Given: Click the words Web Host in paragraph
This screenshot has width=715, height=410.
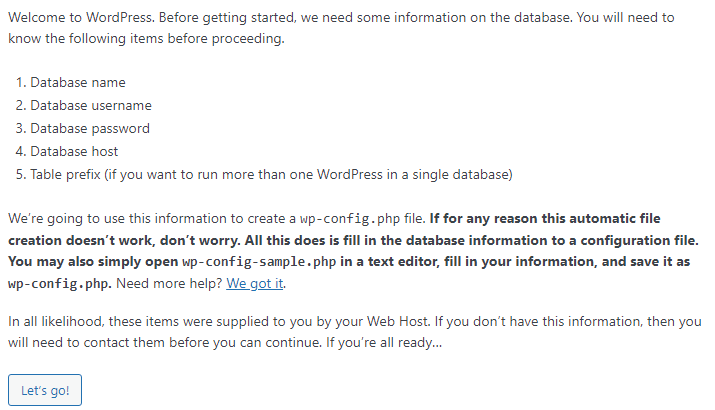Looking at the screenshot, I should (x=397, y=322).
